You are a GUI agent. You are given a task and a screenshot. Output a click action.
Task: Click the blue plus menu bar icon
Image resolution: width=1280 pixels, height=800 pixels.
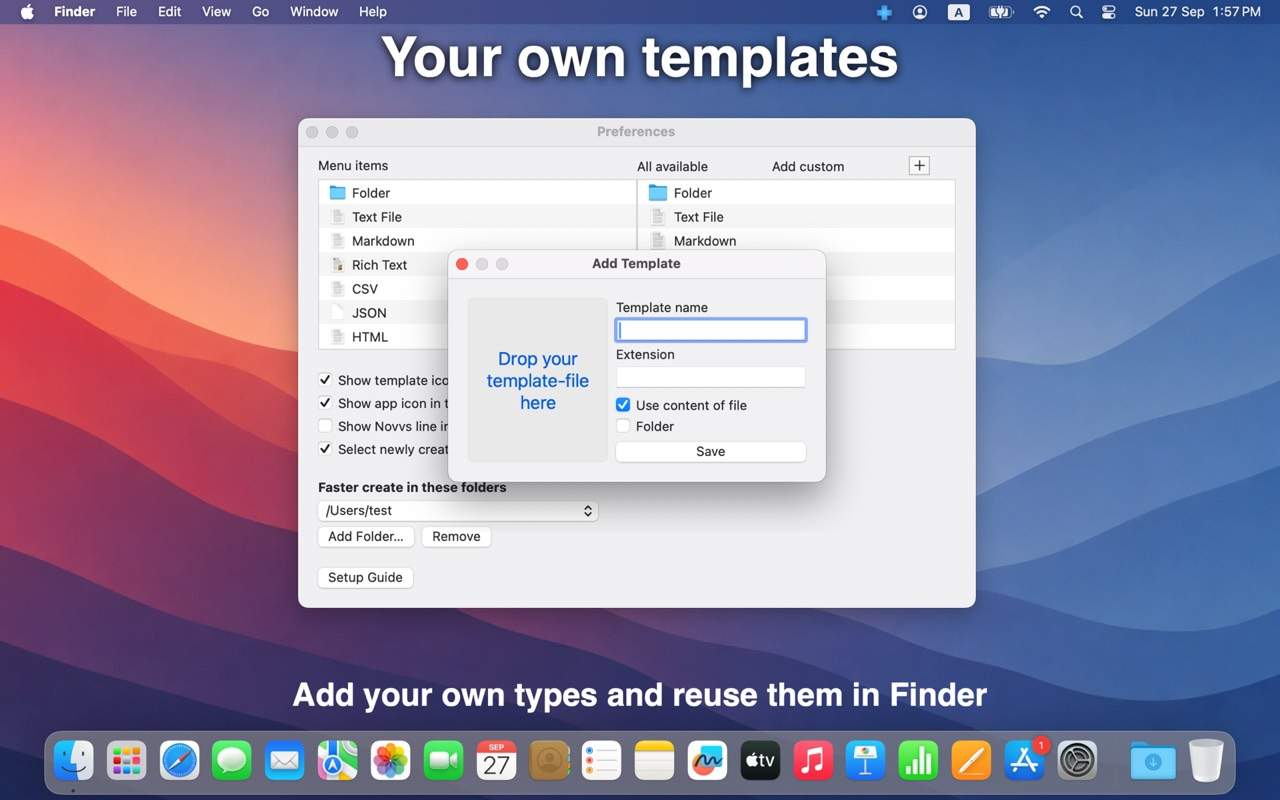click(x=884, y=12)
